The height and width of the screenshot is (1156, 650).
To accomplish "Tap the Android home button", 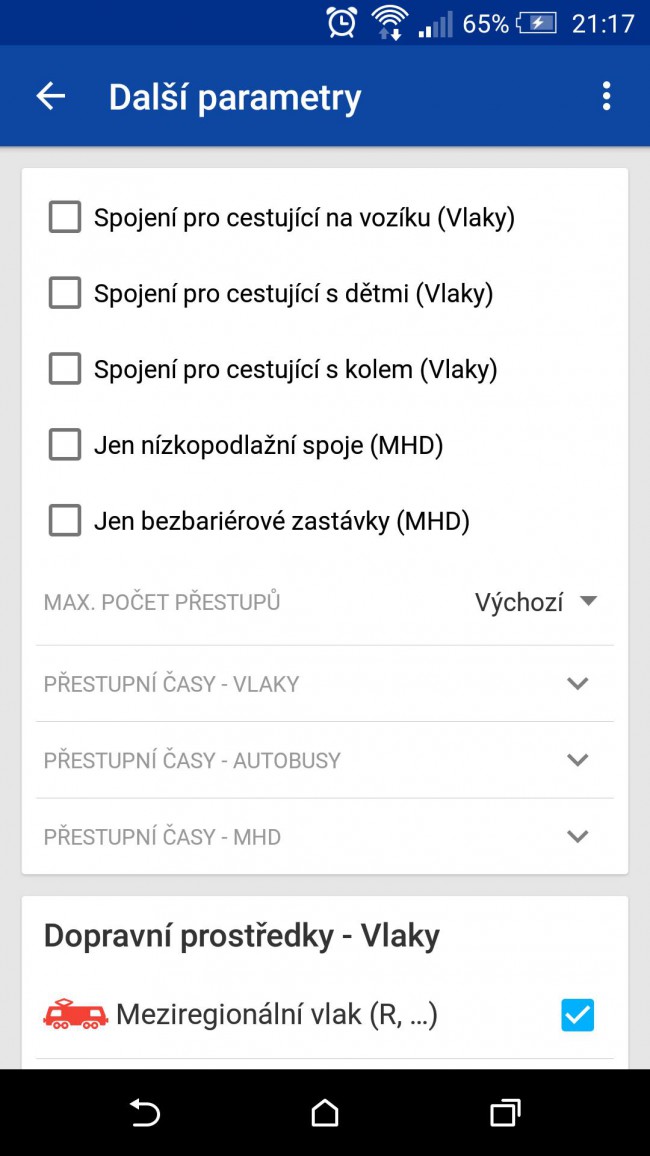I will (x=325, y=1112).
